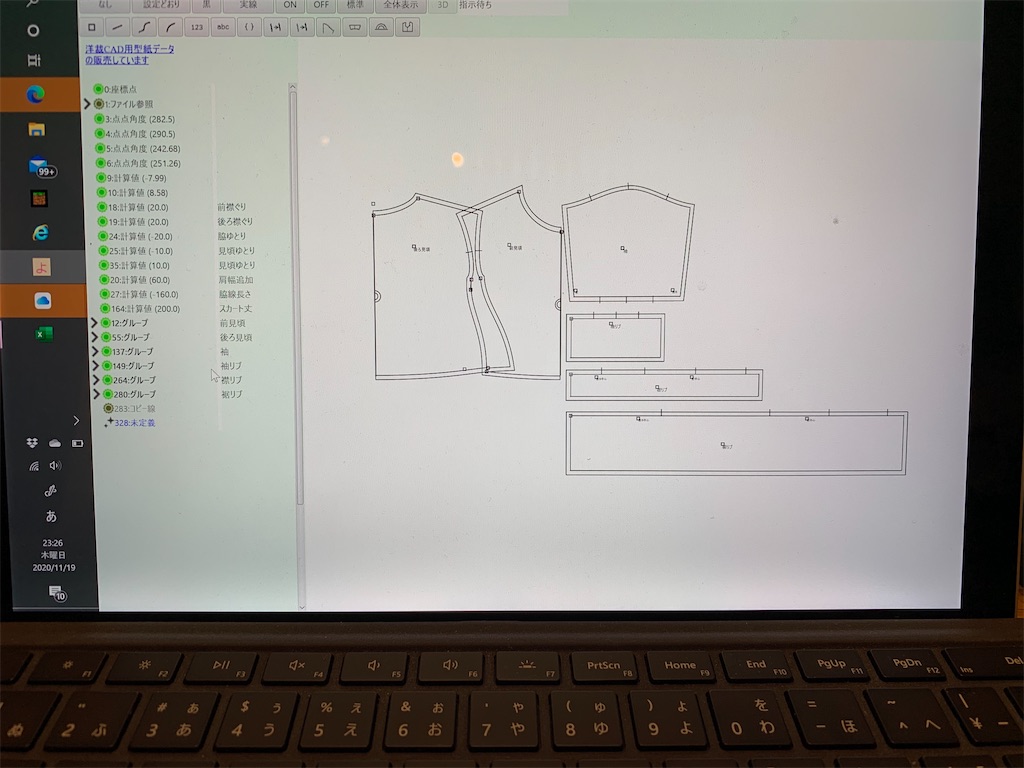Show hidden tray icons with the chevron
This screenshot has width=1024, height=768.
click(76, 420)
